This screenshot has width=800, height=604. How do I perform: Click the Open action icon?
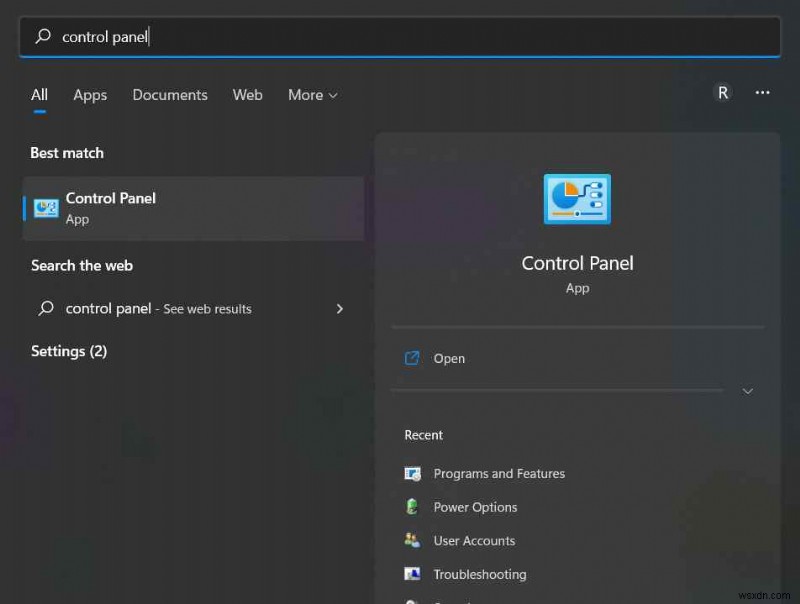pyautogui.click(x=412, y=358)
